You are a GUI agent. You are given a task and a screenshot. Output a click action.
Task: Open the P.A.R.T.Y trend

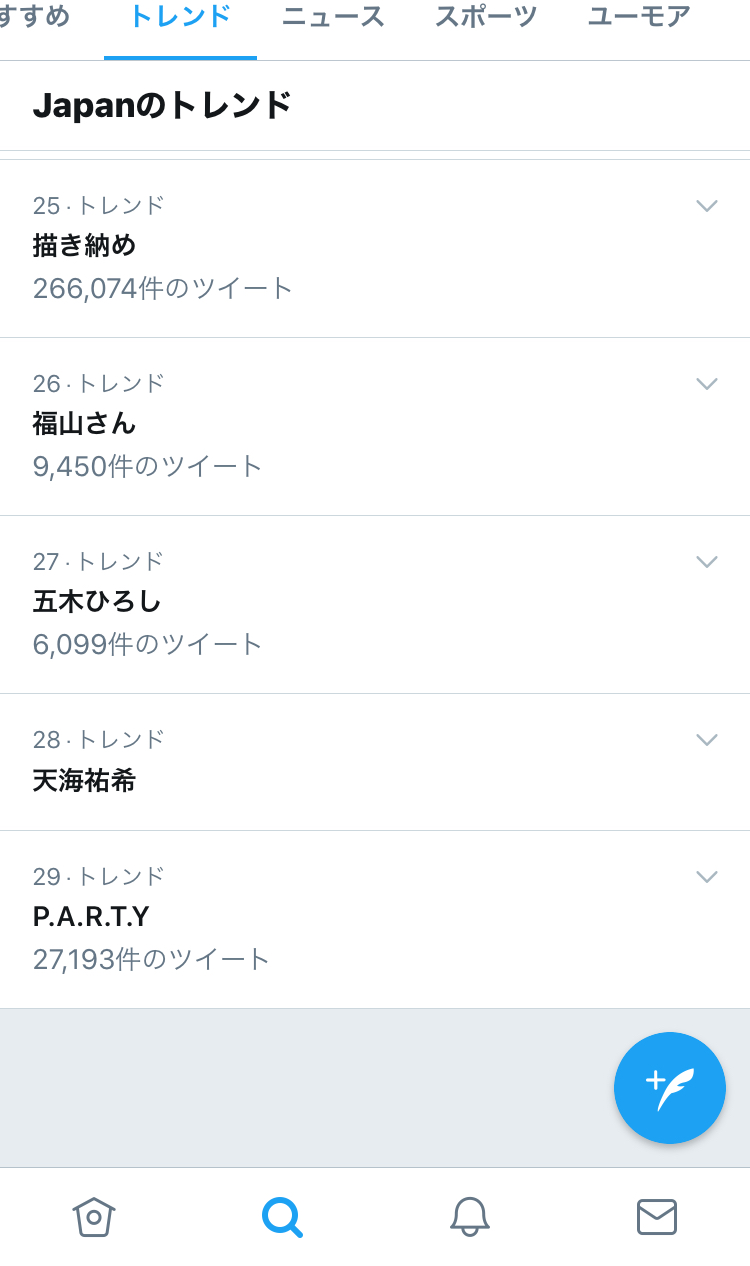pyautogui.click(x=91, y=917)
